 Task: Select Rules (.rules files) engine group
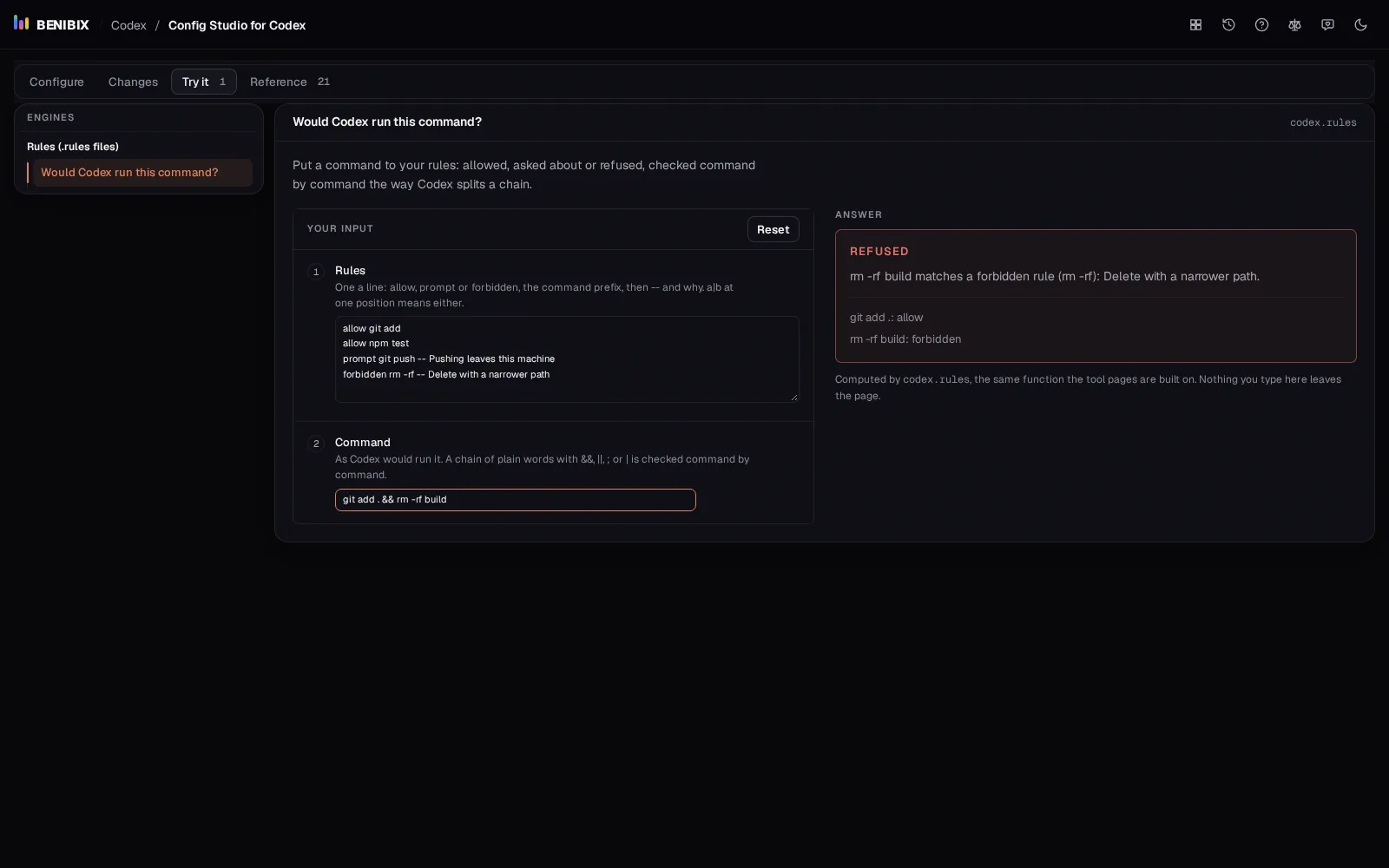[73, 147]
